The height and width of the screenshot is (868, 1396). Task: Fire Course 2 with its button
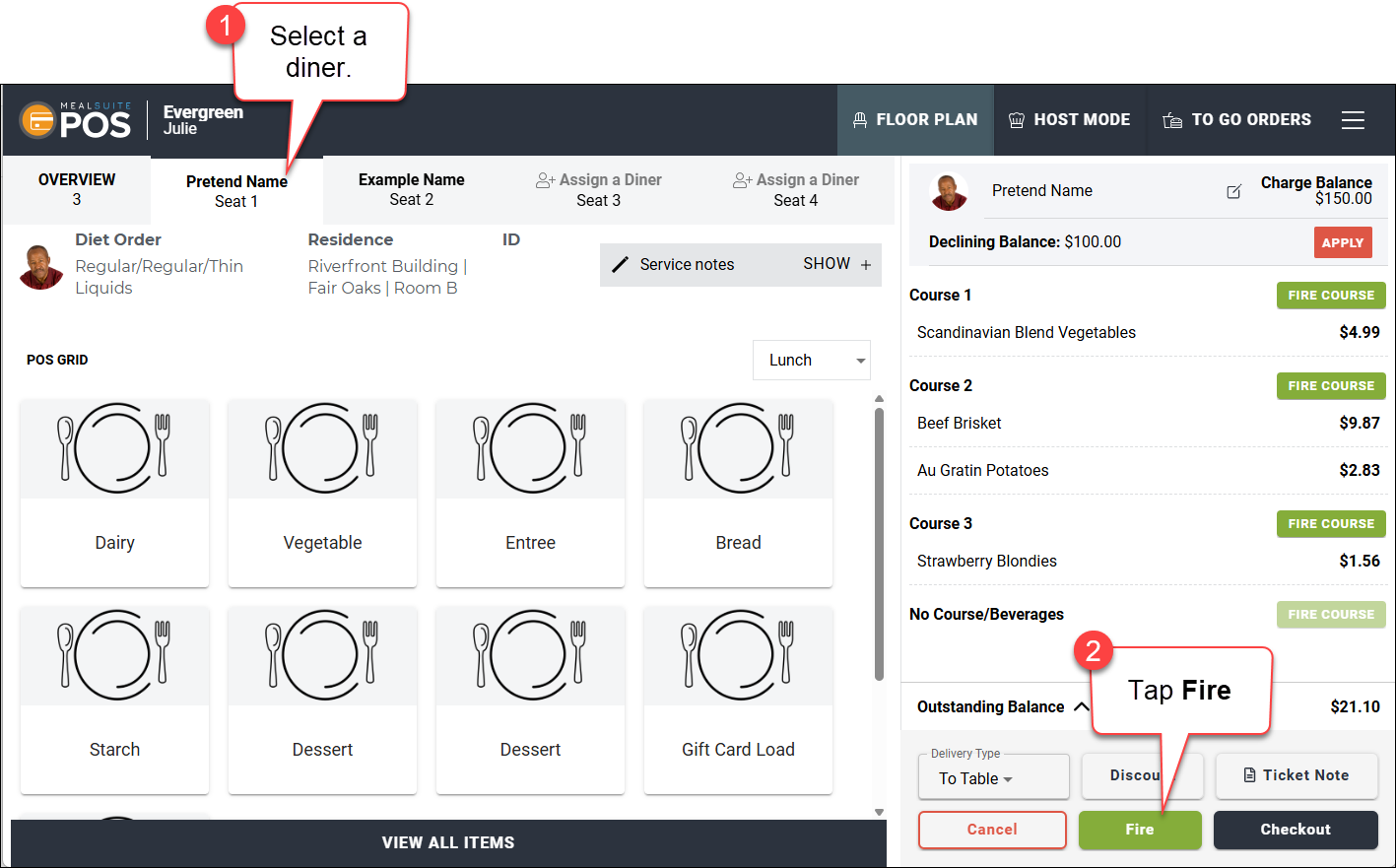click(x=1331, y=386)
